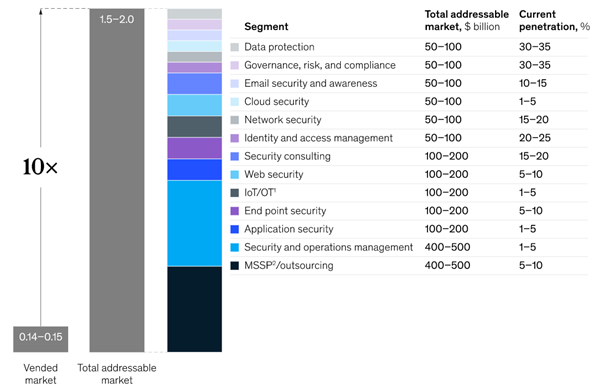Click the Data protection legend swatch
This screenshot has width=597, height=389.
(x=235, y=47)
